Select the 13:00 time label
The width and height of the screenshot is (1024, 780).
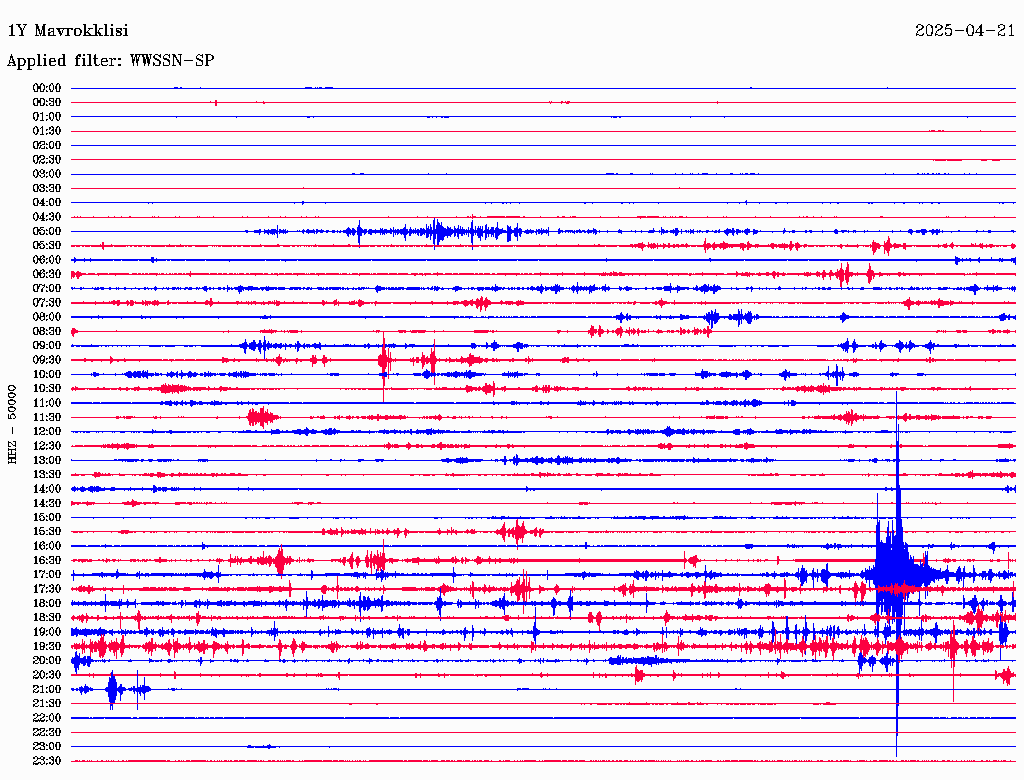click(x=47, y=461)
